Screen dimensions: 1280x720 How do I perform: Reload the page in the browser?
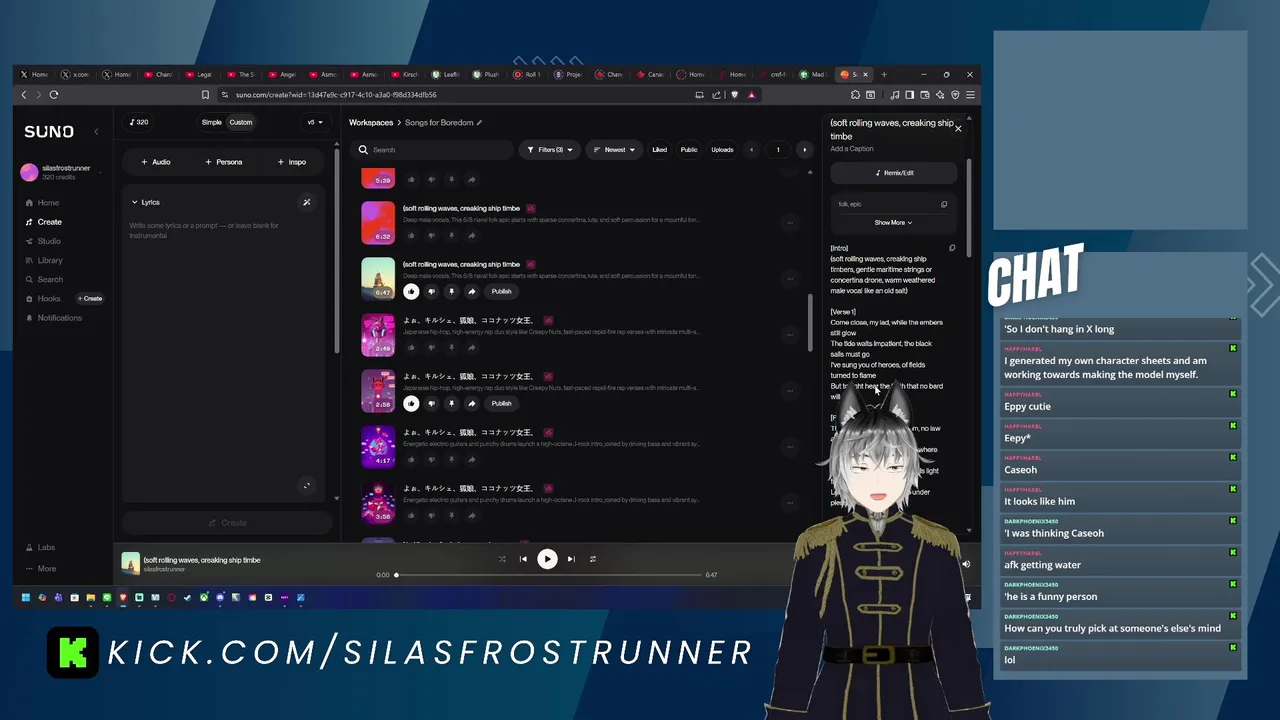pos(54,95)
